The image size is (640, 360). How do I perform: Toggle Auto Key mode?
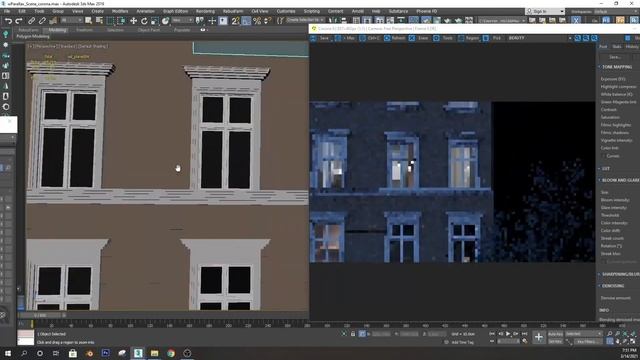(556, 334)
